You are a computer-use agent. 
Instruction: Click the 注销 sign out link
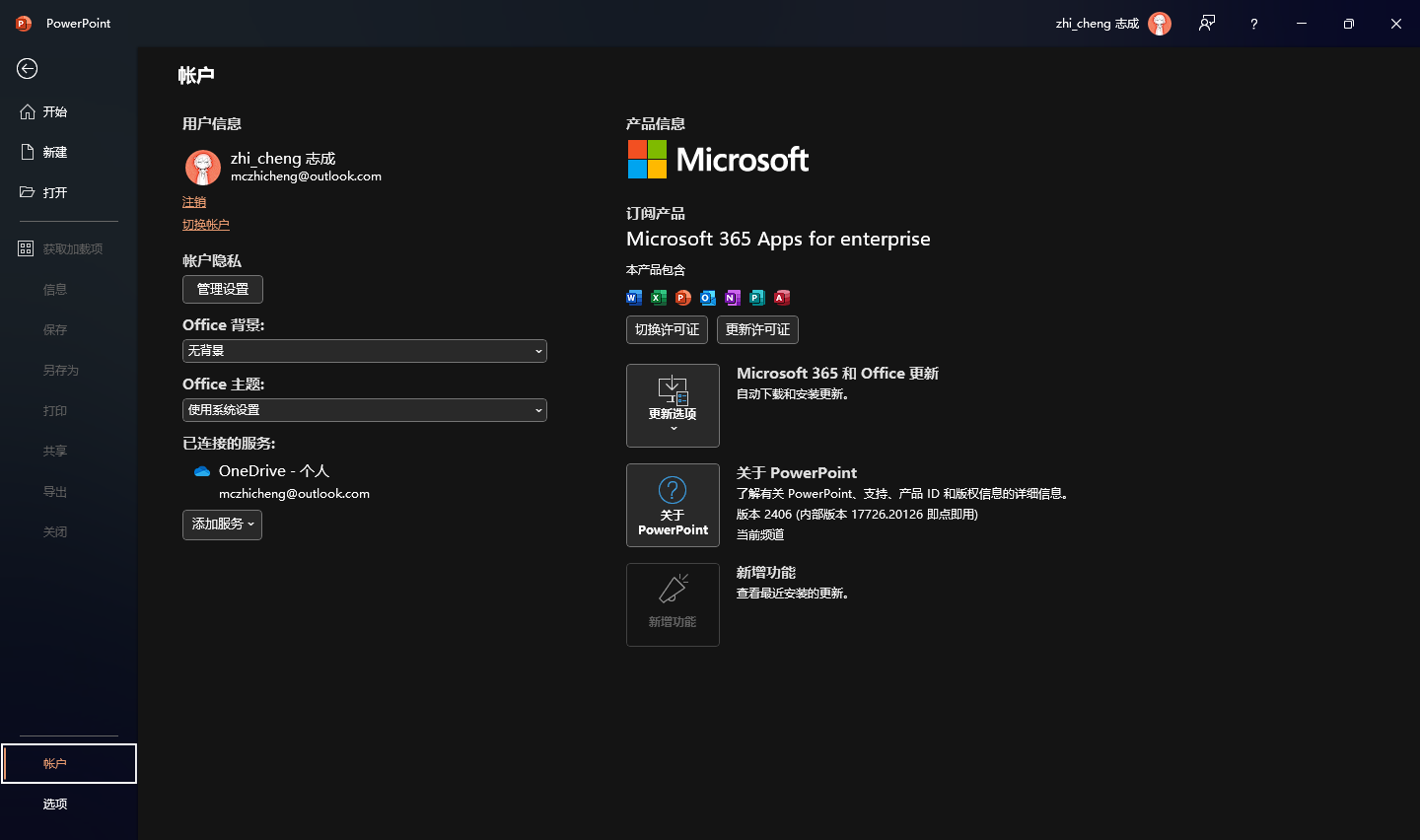pyautogui.click(x=194, y=202)
